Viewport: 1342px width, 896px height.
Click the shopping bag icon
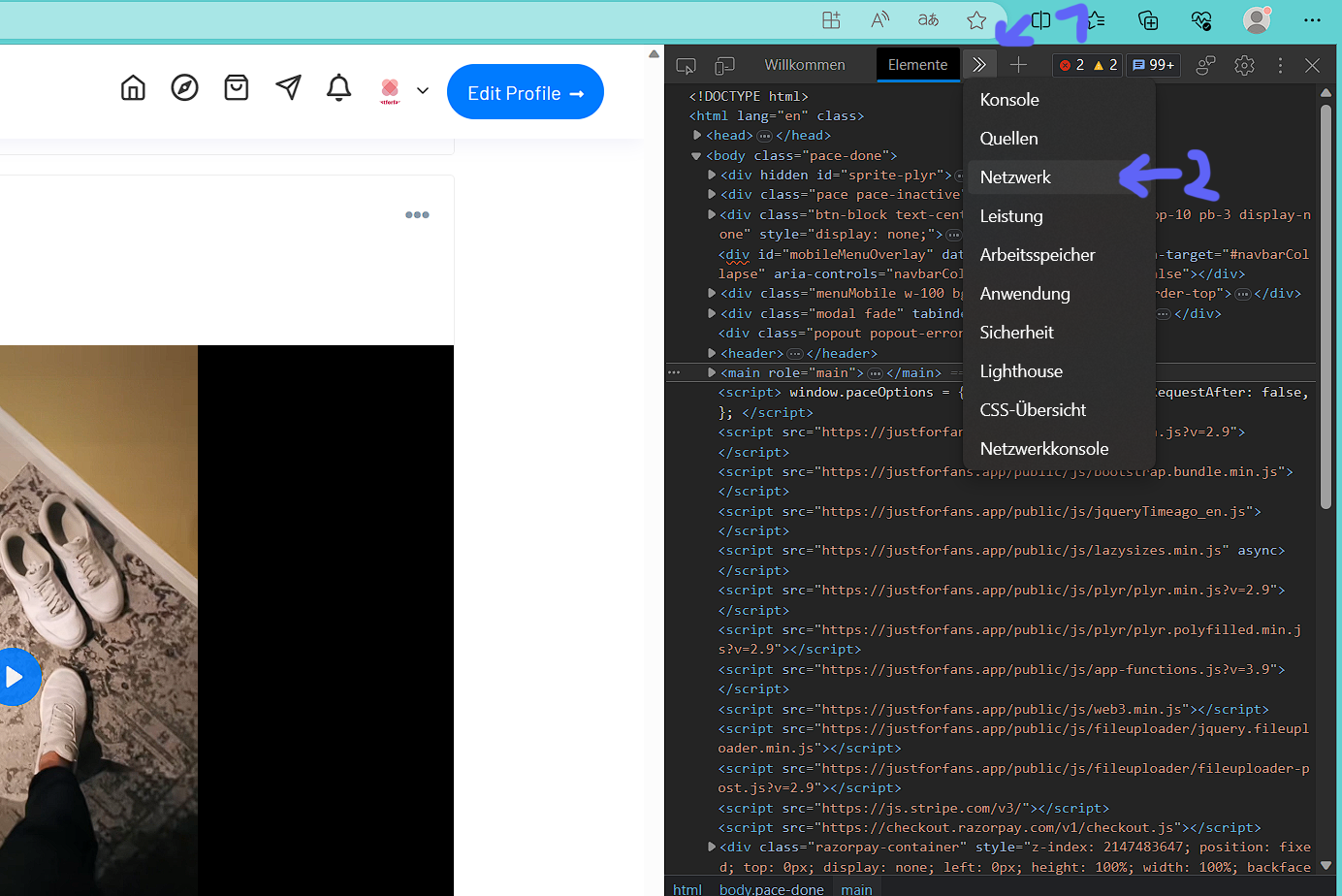[236, 88]
